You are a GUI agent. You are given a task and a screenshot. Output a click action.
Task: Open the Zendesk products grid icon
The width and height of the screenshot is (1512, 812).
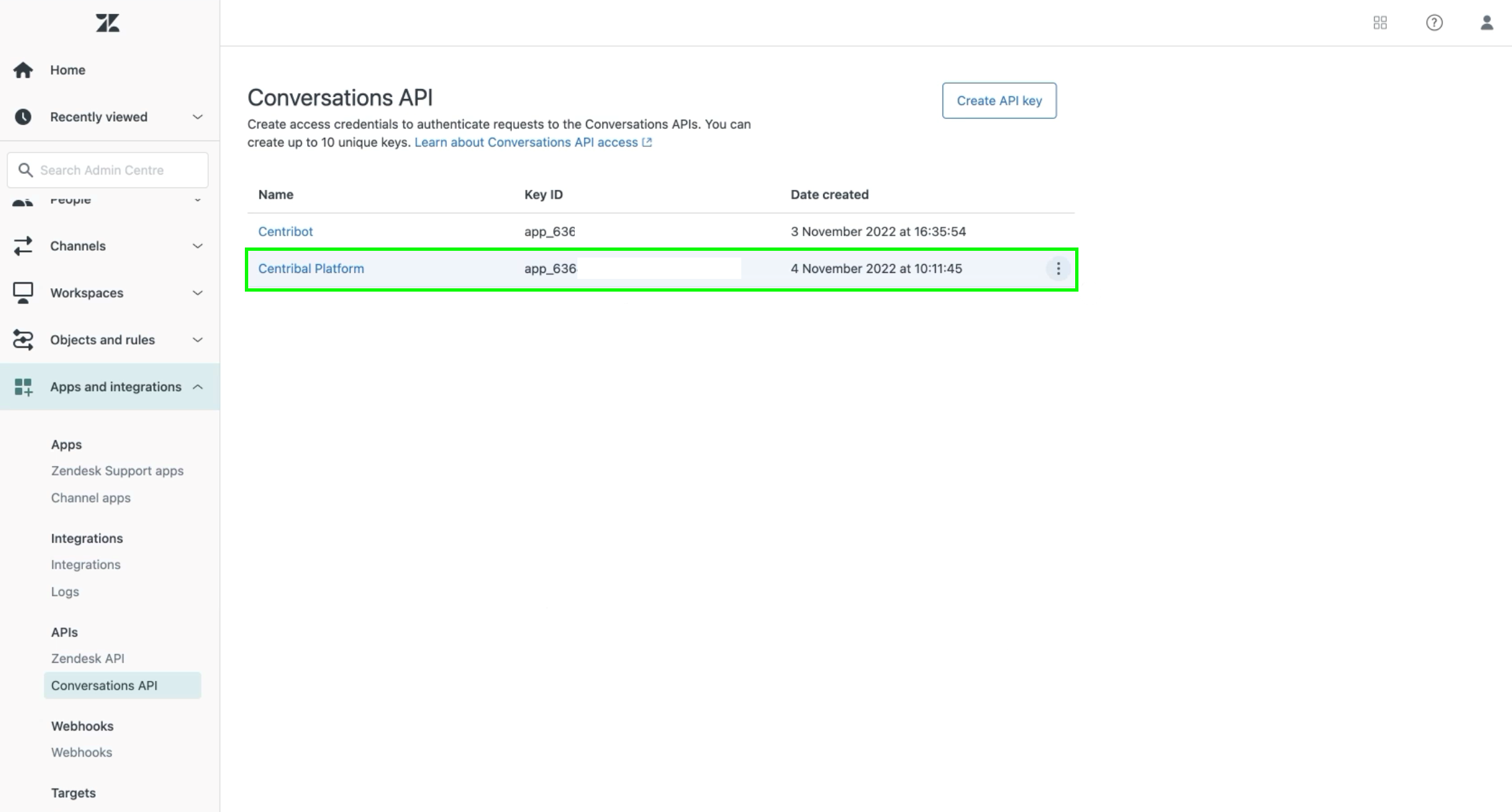1380,23
